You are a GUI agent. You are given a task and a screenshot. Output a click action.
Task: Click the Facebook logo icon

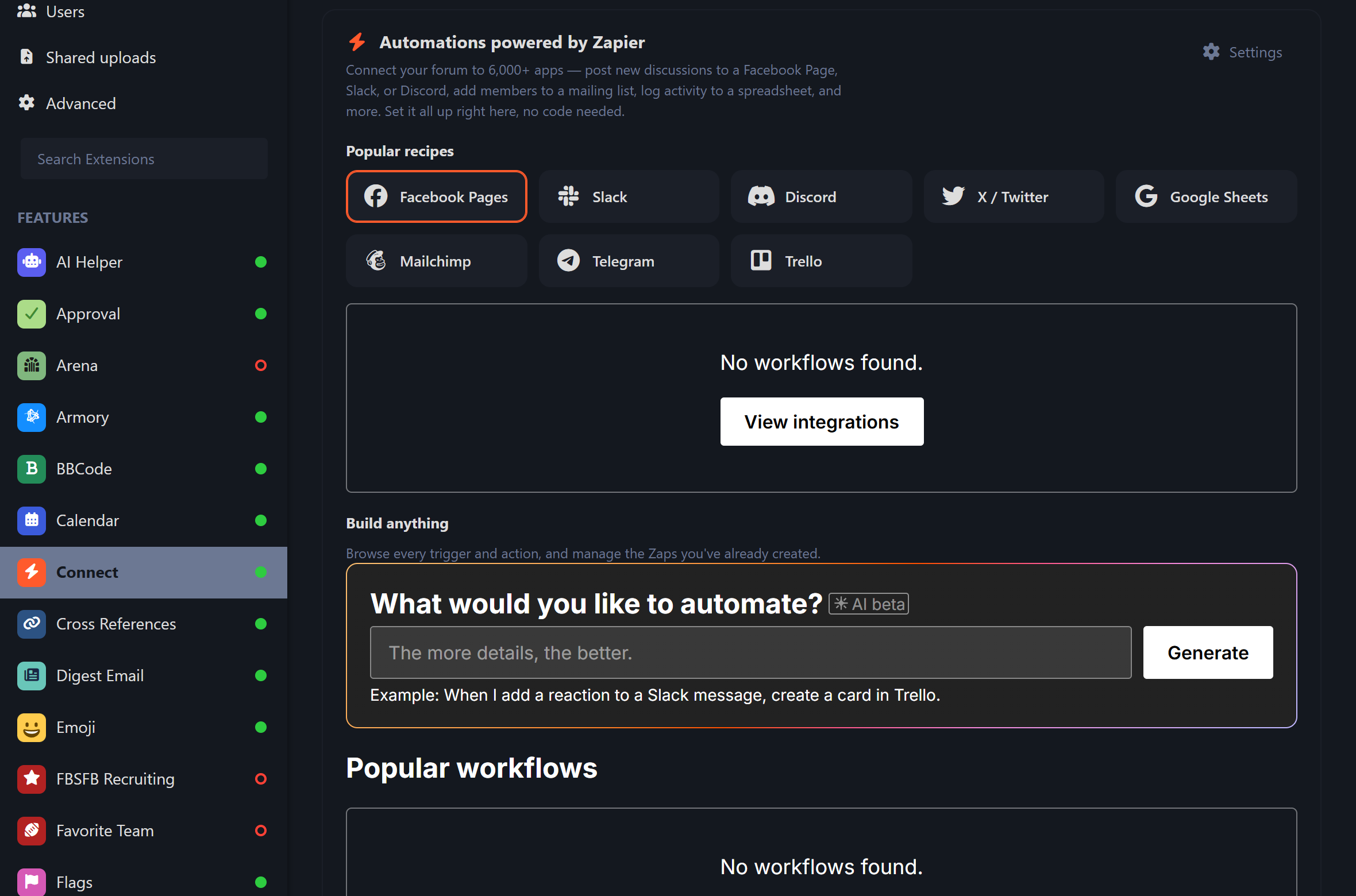click(376, 196)
